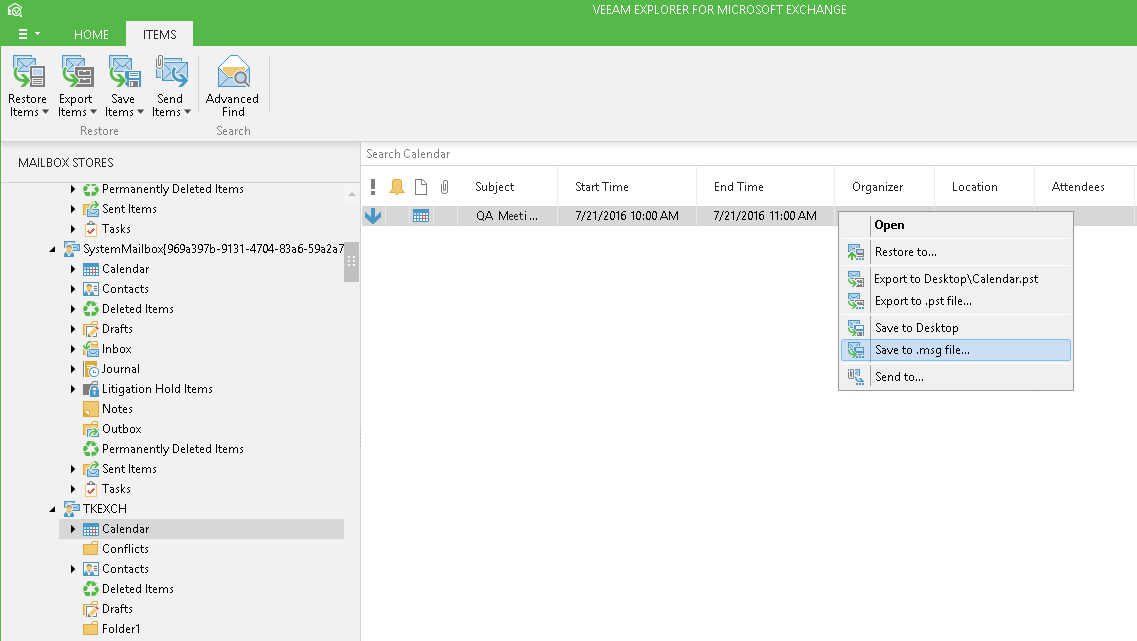The image size is (1137, 641).
Task: Click the Send to... menu icon
Action: point(856,376)
